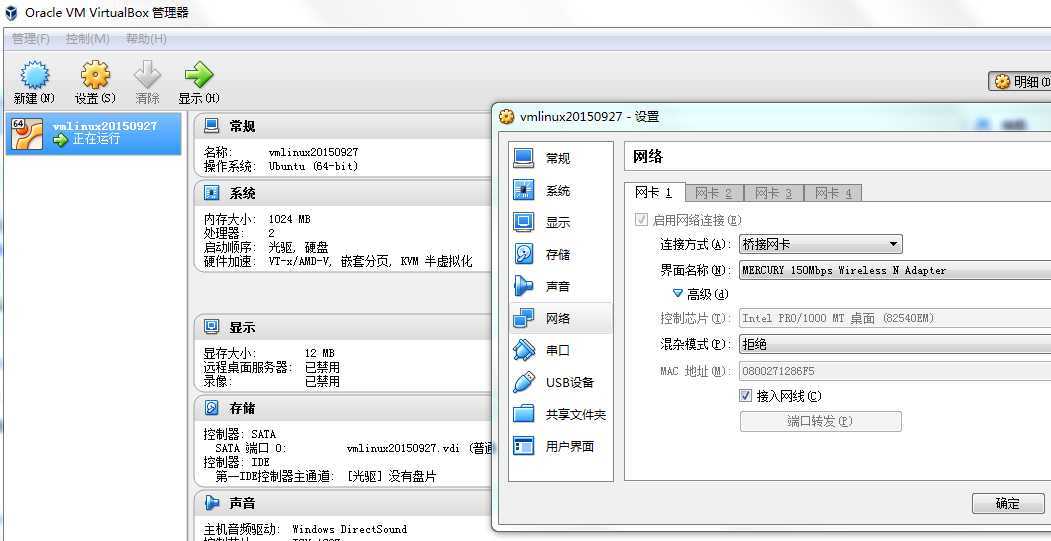Open 控制芯片 dropdown Intel PRO/1000
The width and height of the screenshot is (1051, 541).
coord(895,318)
